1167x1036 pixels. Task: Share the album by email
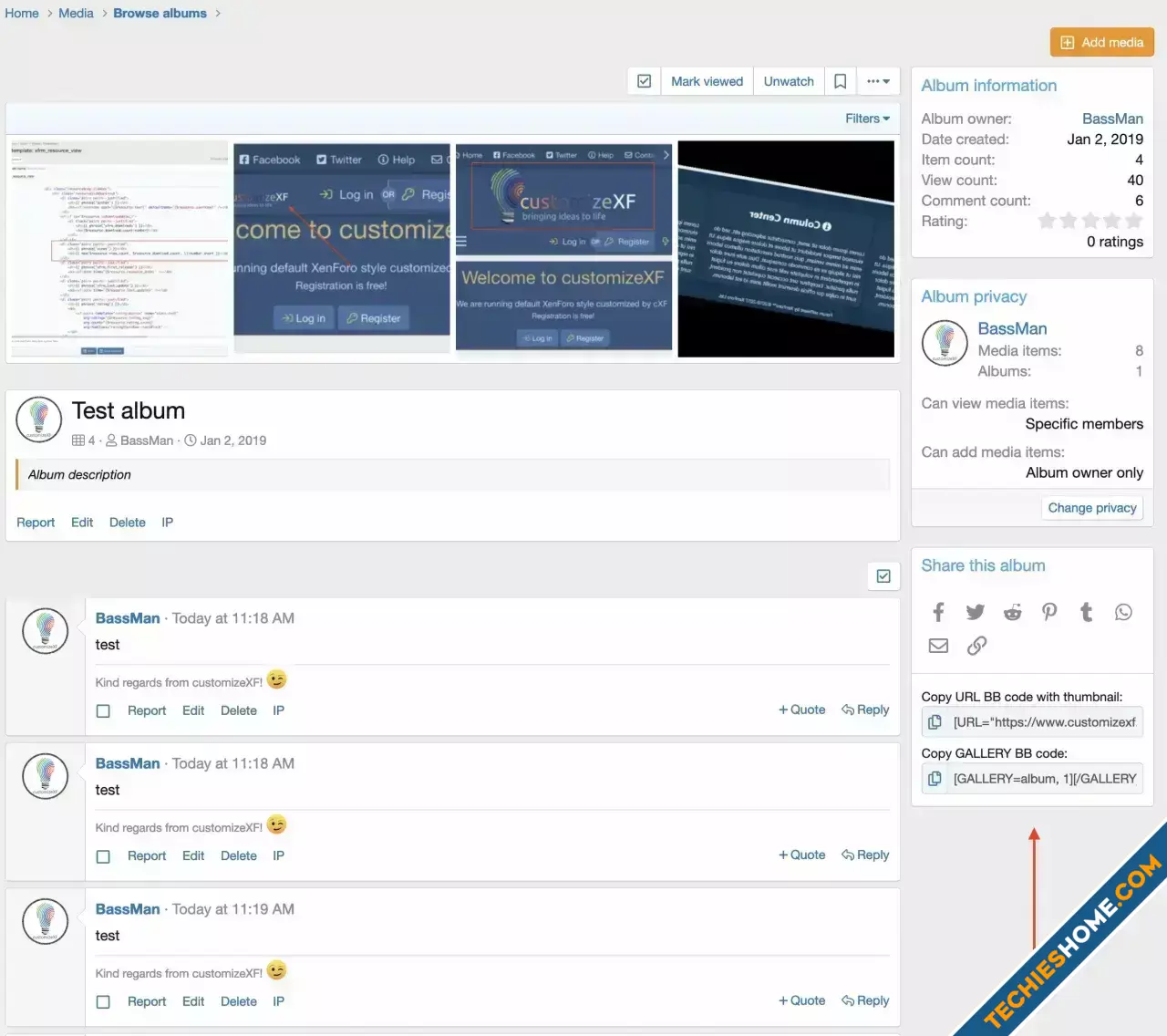click(938, 646)
